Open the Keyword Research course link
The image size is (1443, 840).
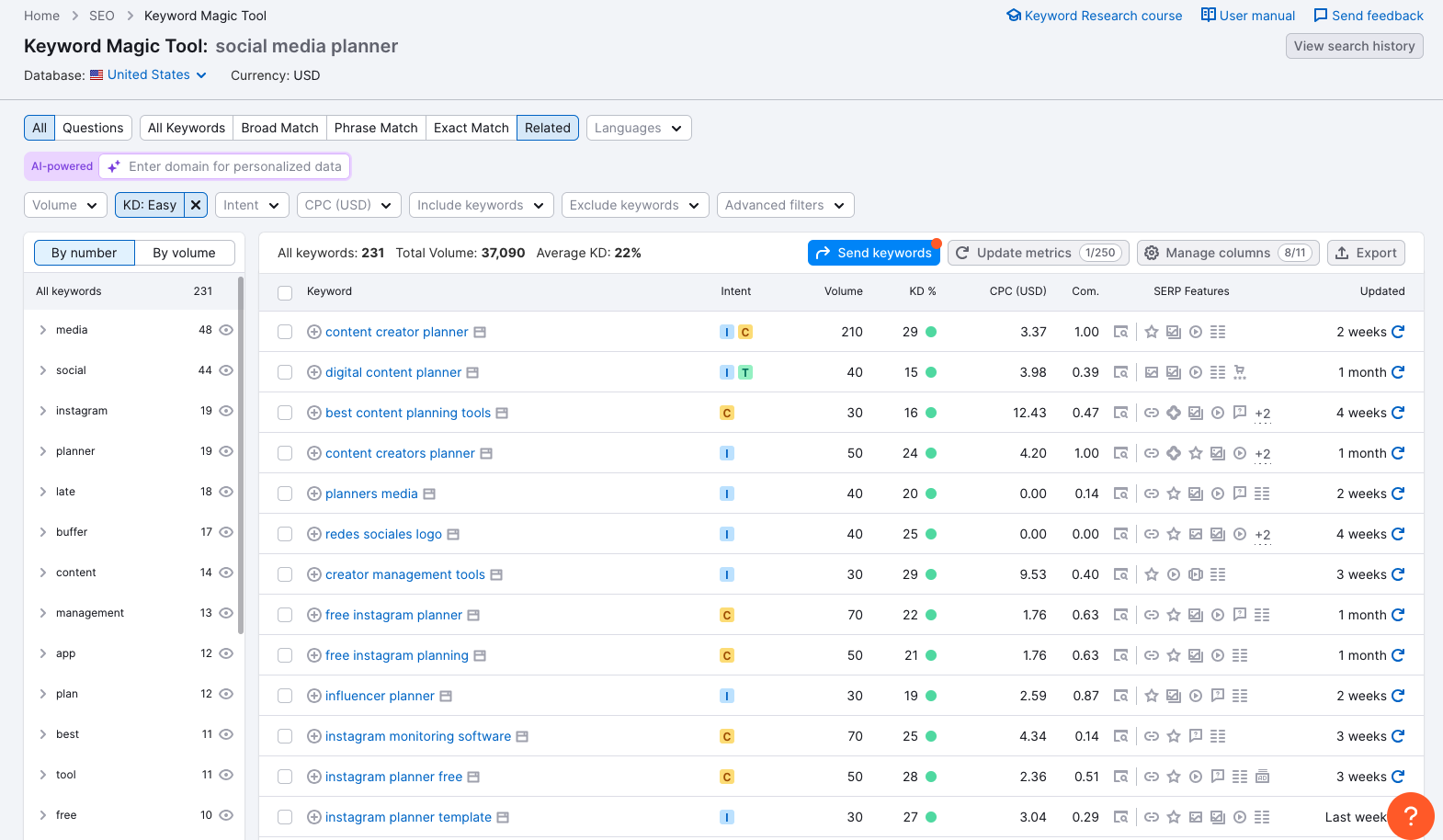pyautogui.click(x=1095, y=16)
